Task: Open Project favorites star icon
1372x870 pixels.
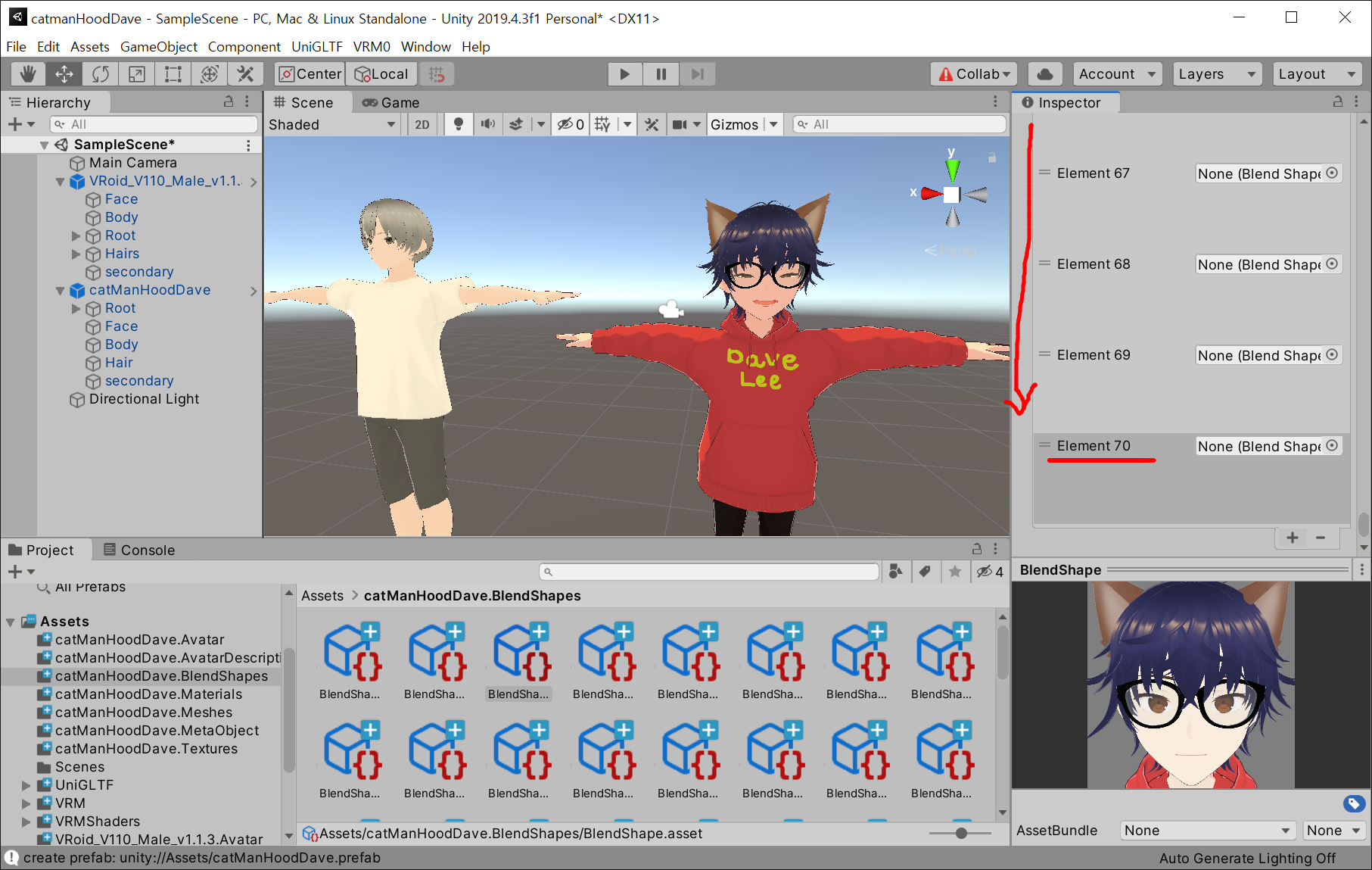Action: (955, 572)
